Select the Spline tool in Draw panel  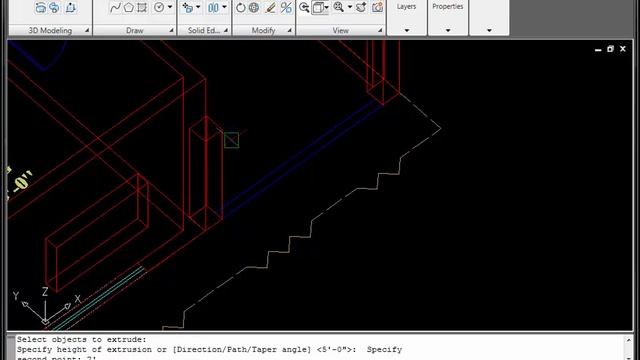(115, 8)
